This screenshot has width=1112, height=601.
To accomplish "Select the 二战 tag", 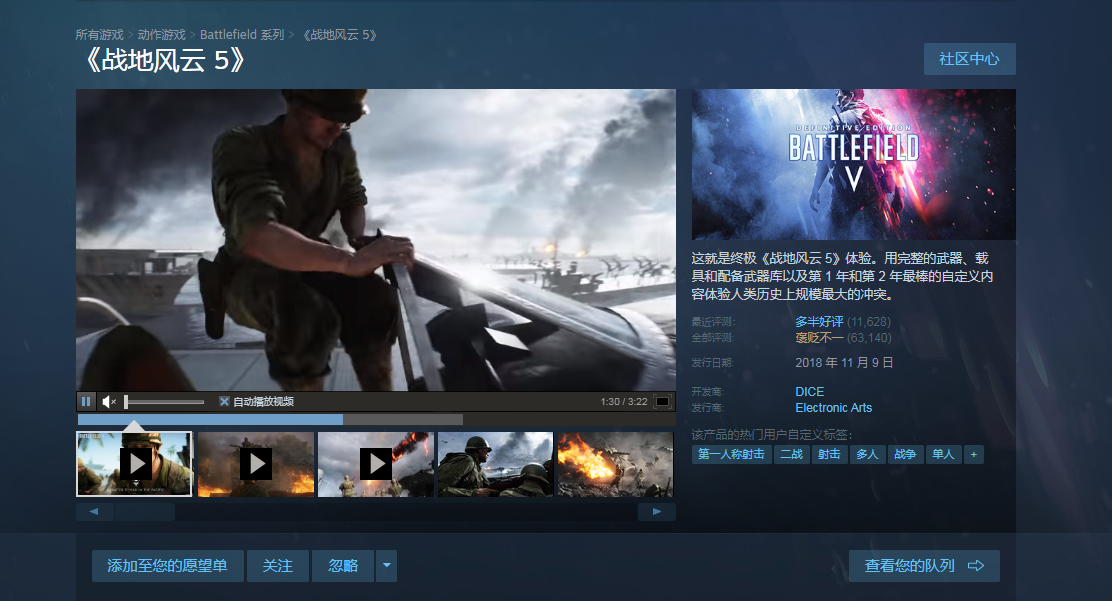I will click(x=791, y=454).
